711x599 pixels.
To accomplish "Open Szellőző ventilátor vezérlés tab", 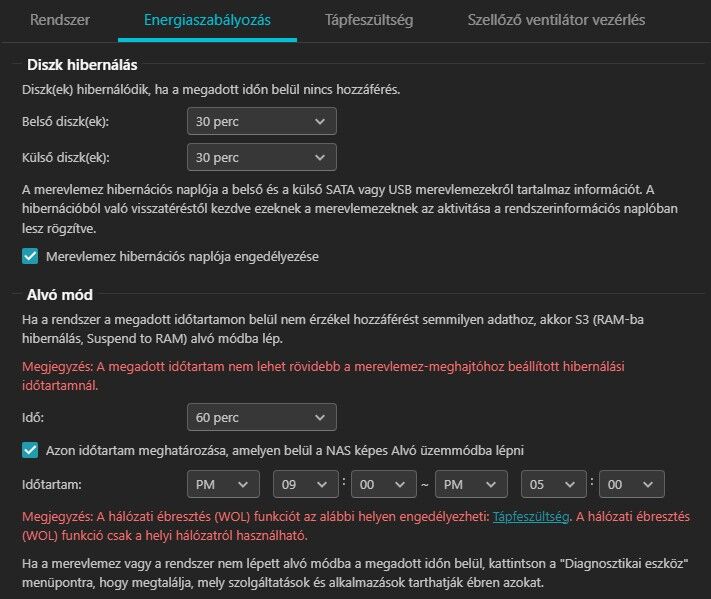I will 556,20.
